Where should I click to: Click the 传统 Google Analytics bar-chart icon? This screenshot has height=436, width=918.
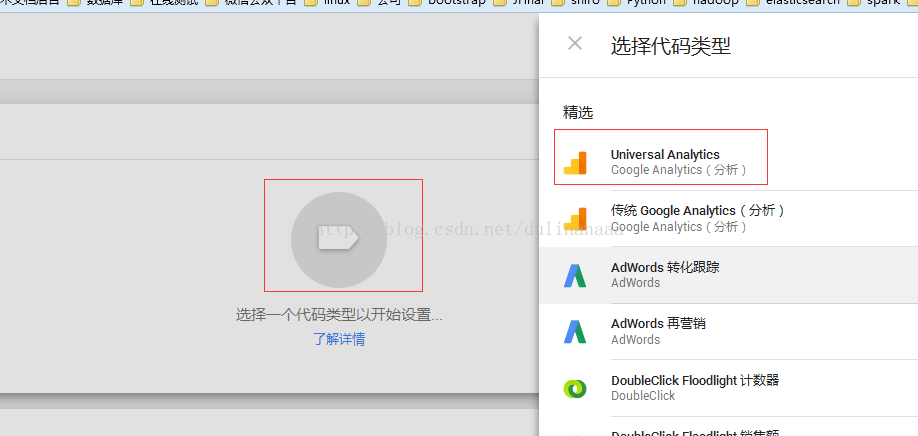575,218
